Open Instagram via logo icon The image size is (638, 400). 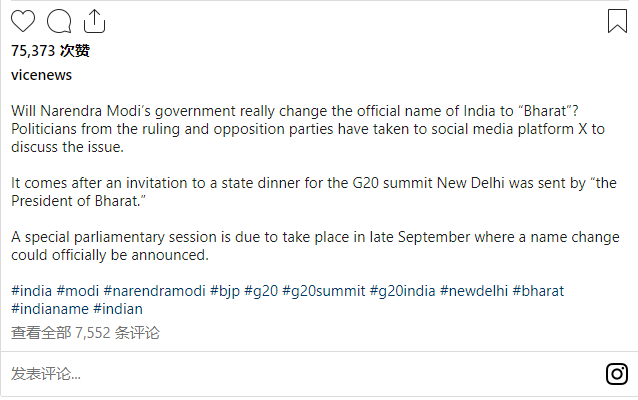click(x=617, y=374)
